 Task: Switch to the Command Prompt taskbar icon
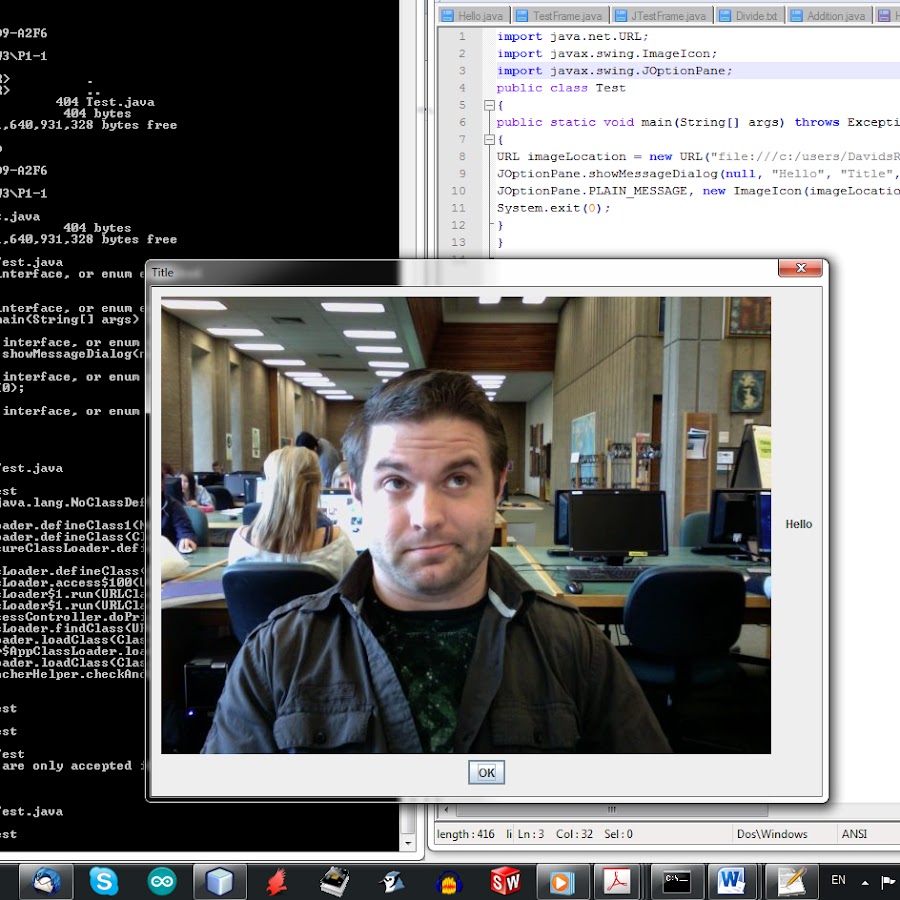[x=677, y=881]
